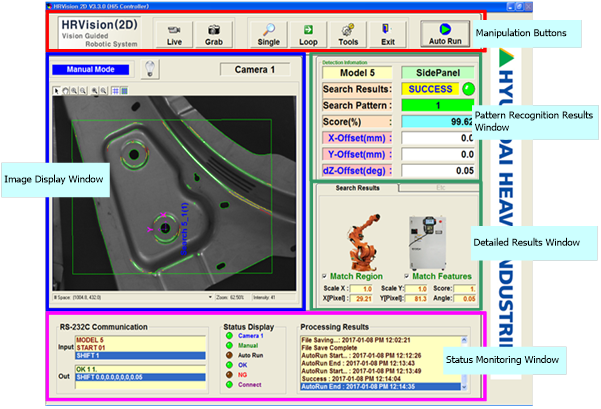This screenshot has width=601, height=409.
Task: Toggle the Match Region checkbox
Action: pyautogui.click(x=325, y=276)
